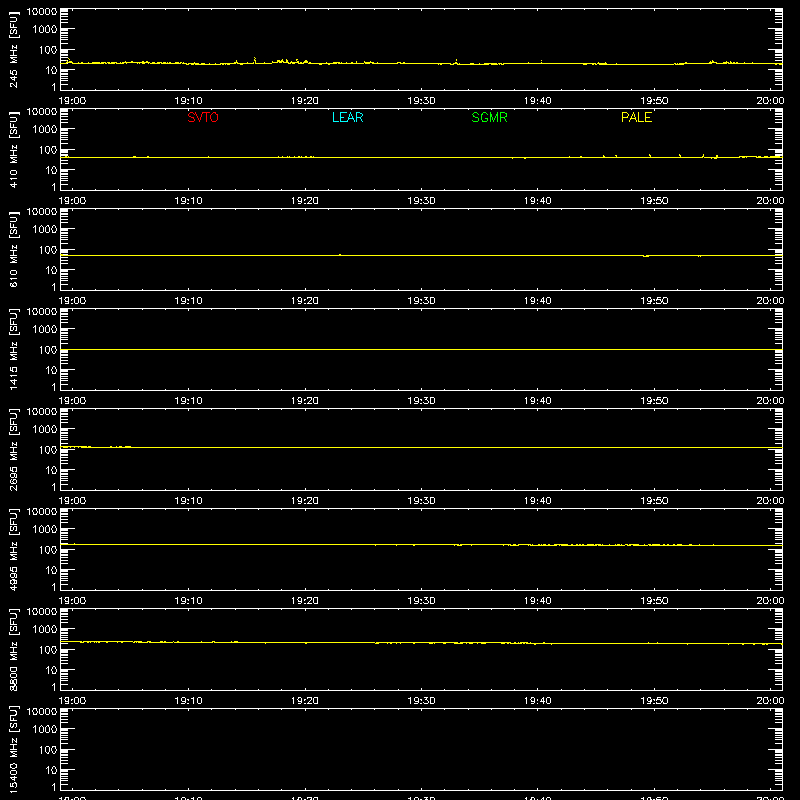
Task: Select the 1415 MHz [SFU] axis title
Action: click(14, 349)
